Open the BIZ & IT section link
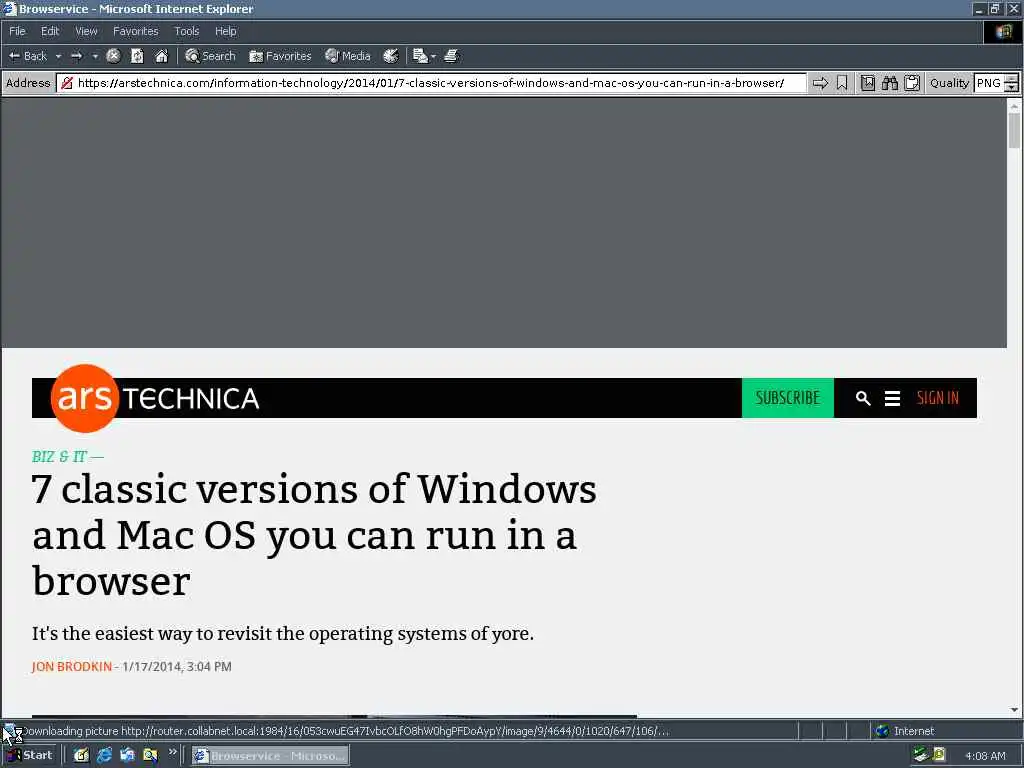The height and width of the screenshot is (768, 1024). 59,456
